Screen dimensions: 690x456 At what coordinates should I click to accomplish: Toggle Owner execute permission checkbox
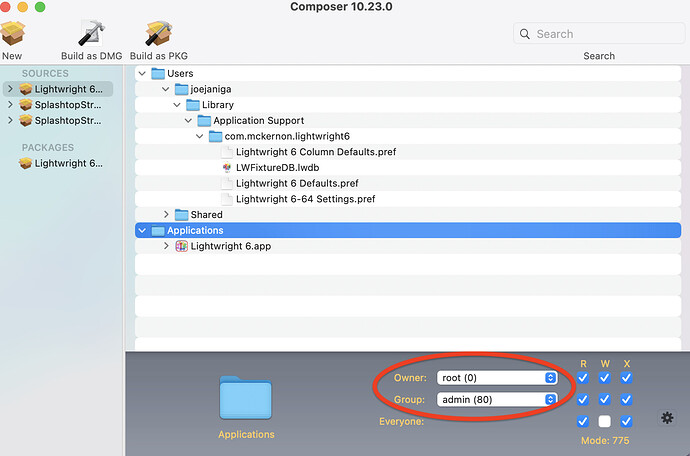[626, 378]
